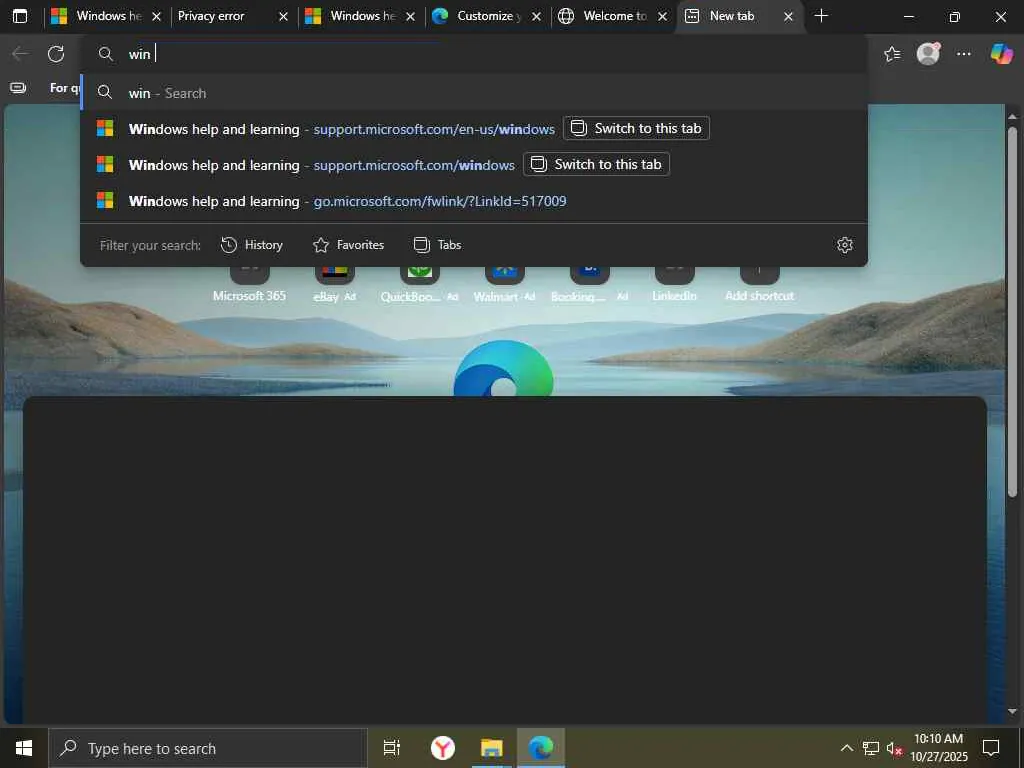This screenshot has height=768, width=1024.
Task: Open a new tab with plus button
Action: point(822,16)
